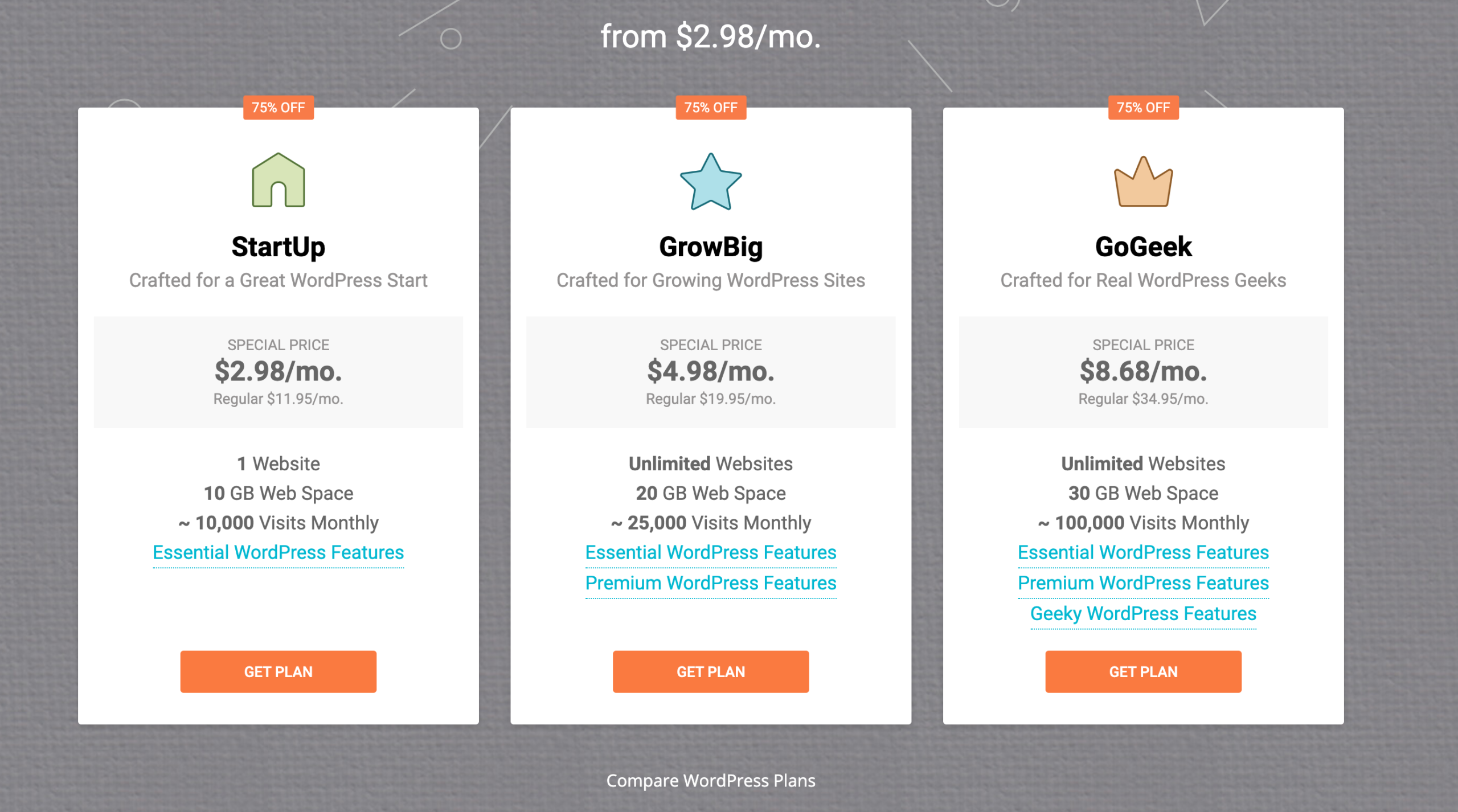Get the GrowBig plan
This screenshot has width=1458, height=812.
(711, 671)
